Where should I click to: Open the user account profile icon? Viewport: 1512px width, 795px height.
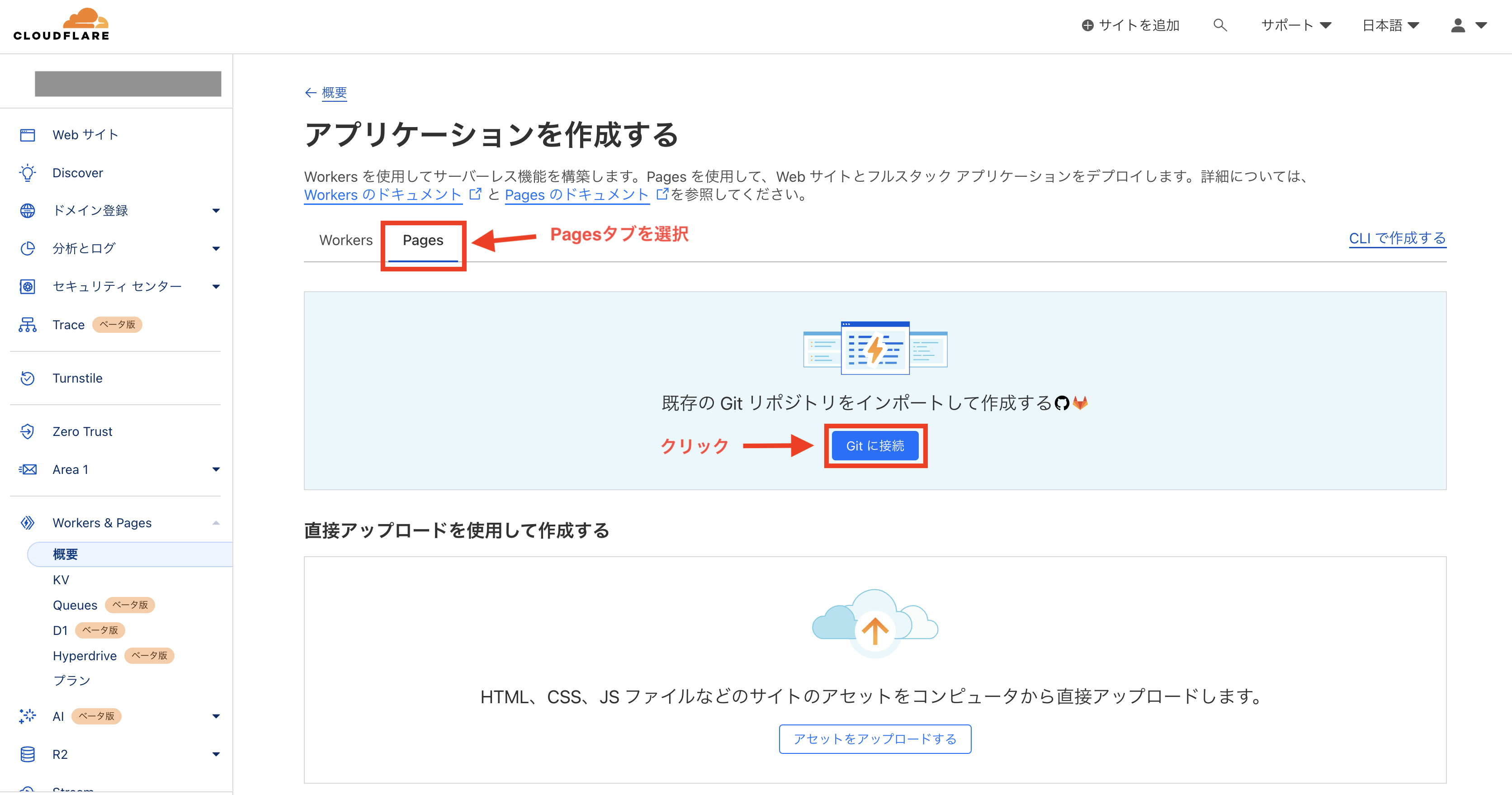point(1458,25)
